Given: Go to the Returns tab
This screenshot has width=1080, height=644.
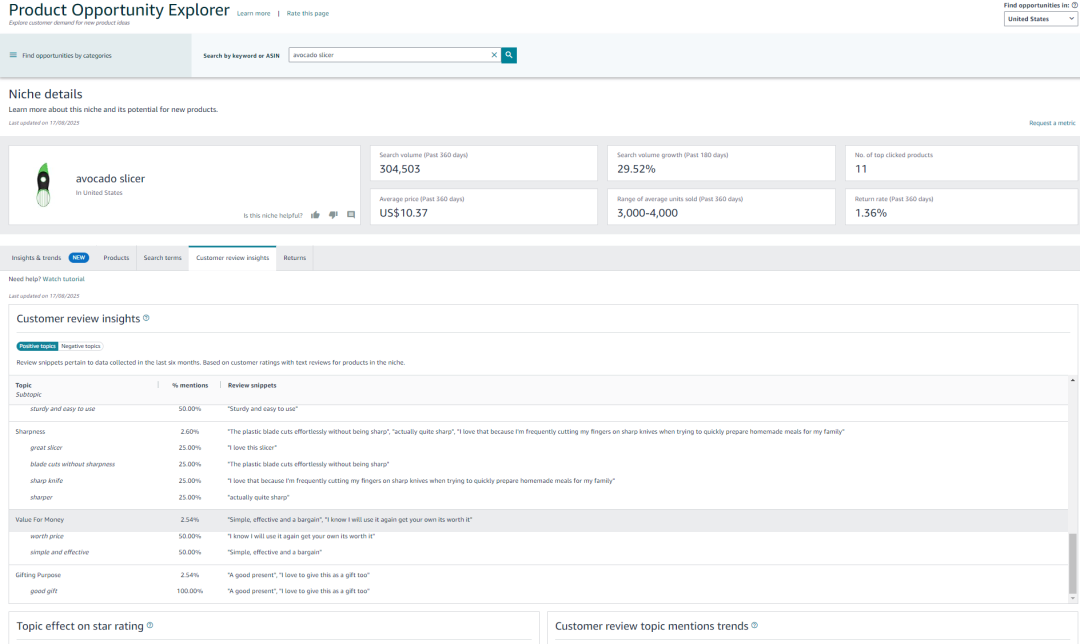Looking at the screenshot, I should point(294,258).
